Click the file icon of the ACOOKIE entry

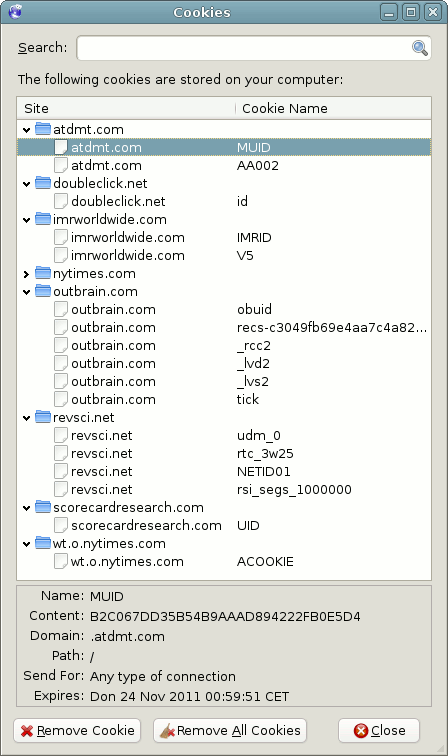61,561
